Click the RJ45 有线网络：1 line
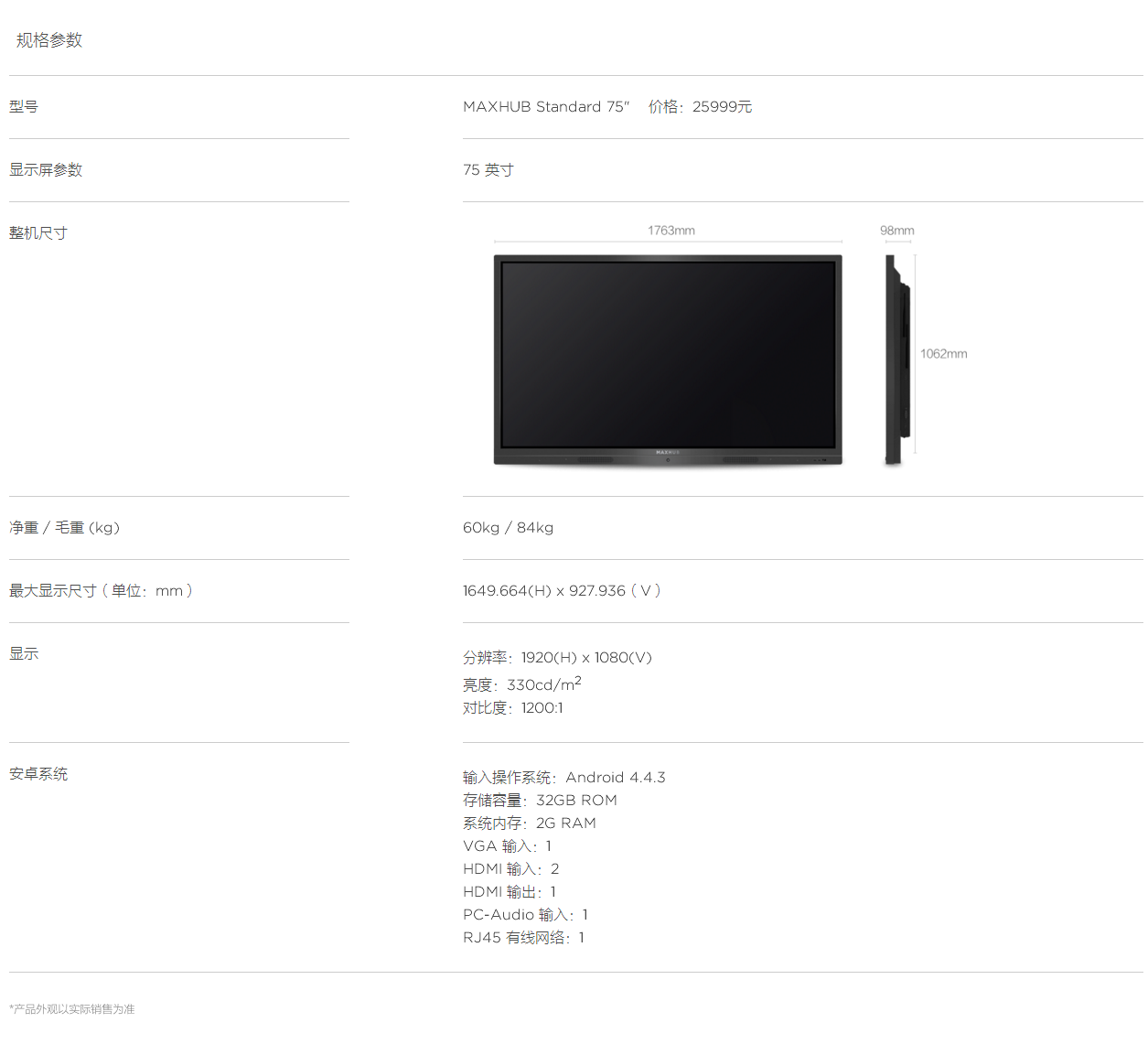This screenshot has width=1148, height=1044. coord(523,938)
